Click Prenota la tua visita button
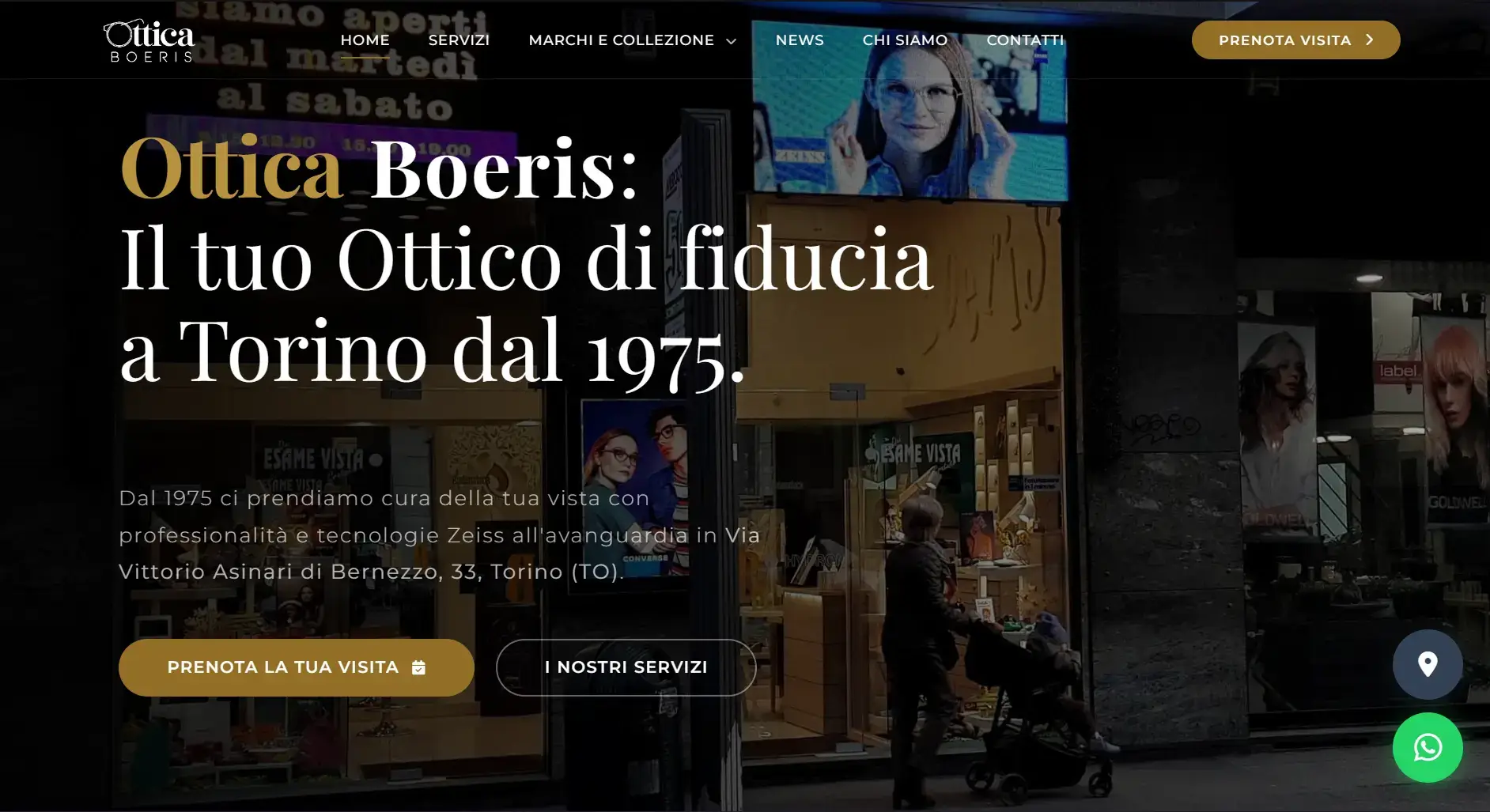This screenshot has width=1490, height=812. (297, 667)
